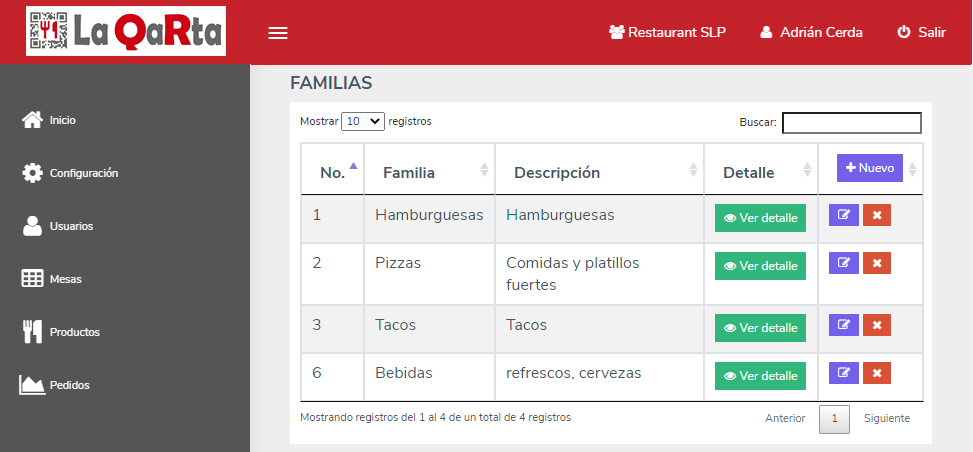The image size is (973, 452).
Task: View details for the Pizzas family
Action: coord(760,266)
